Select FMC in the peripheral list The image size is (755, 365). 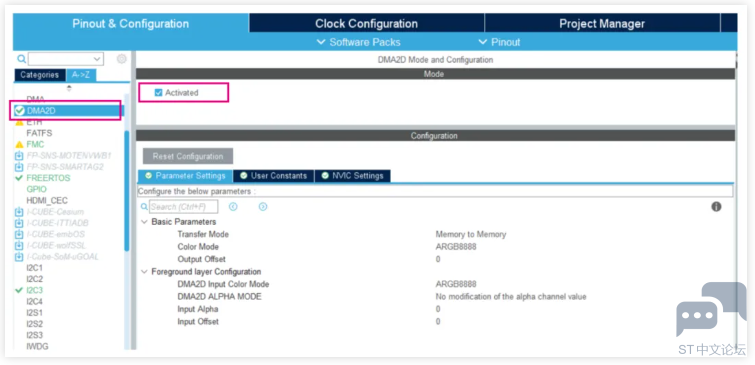pyautogui.click(x=35, y=144)
